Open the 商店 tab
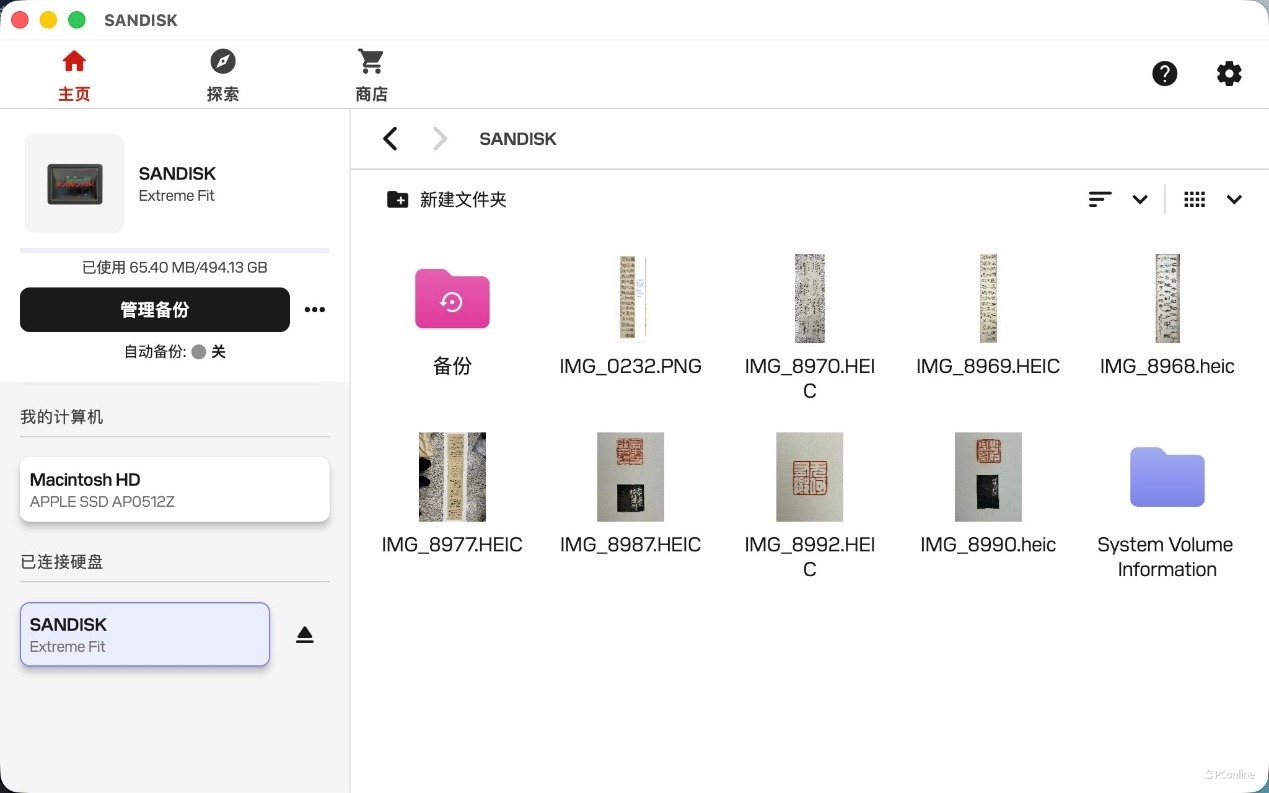The image size is (1269, 793). [371, 76]
